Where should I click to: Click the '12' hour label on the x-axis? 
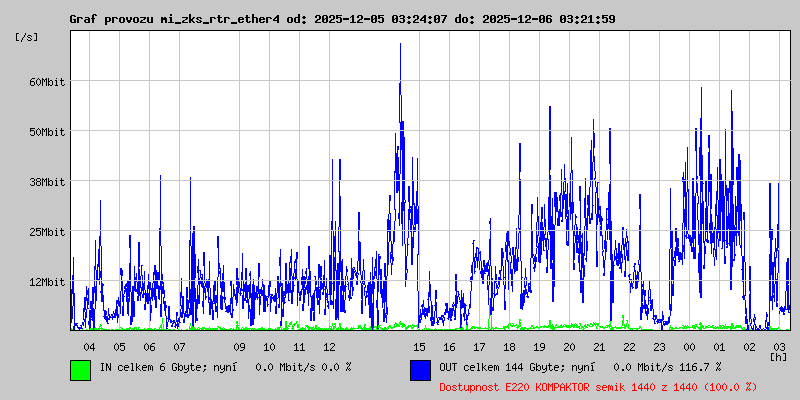click(330, 347)
